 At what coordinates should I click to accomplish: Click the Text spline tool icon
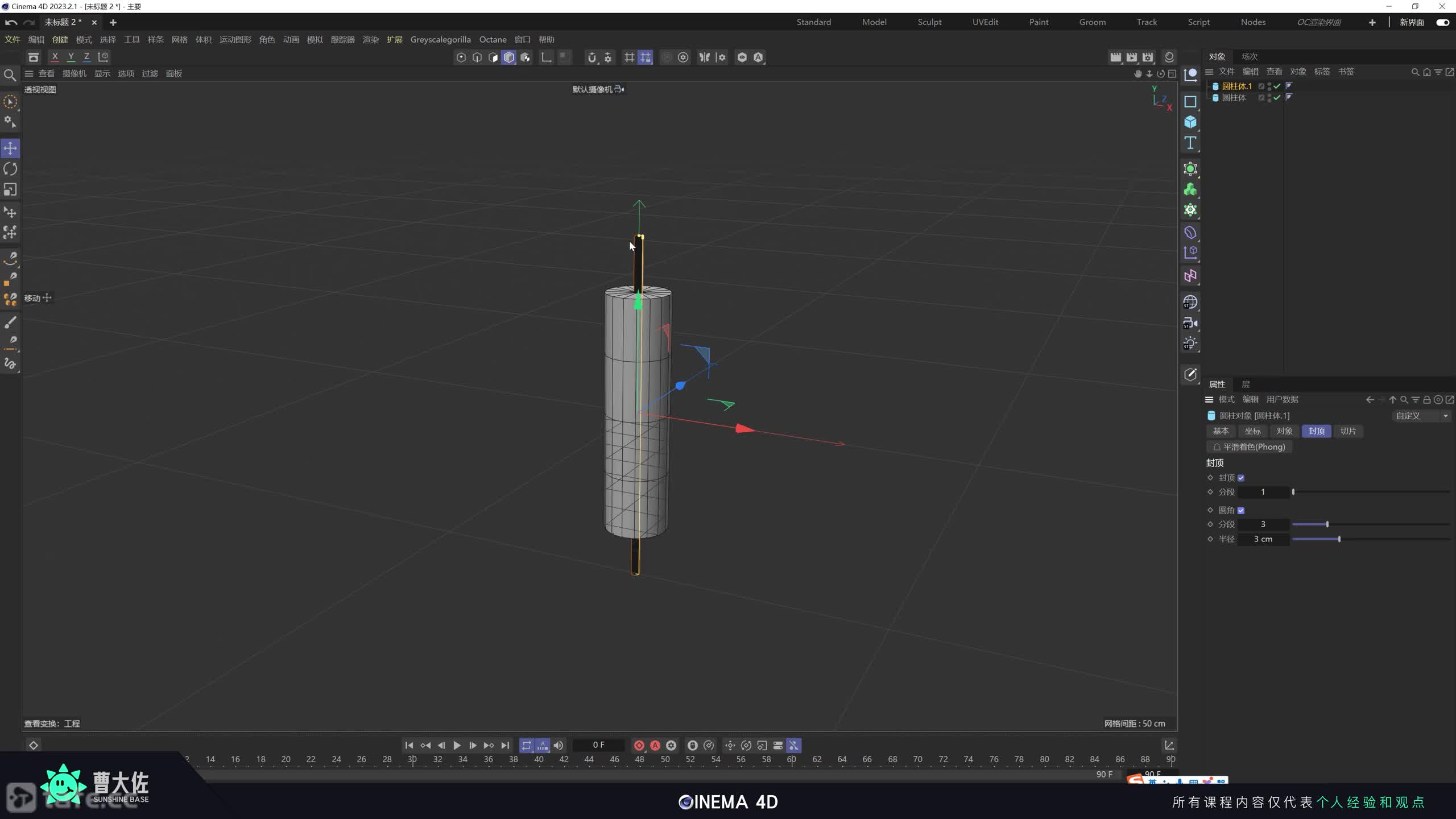coord(1190,143)
